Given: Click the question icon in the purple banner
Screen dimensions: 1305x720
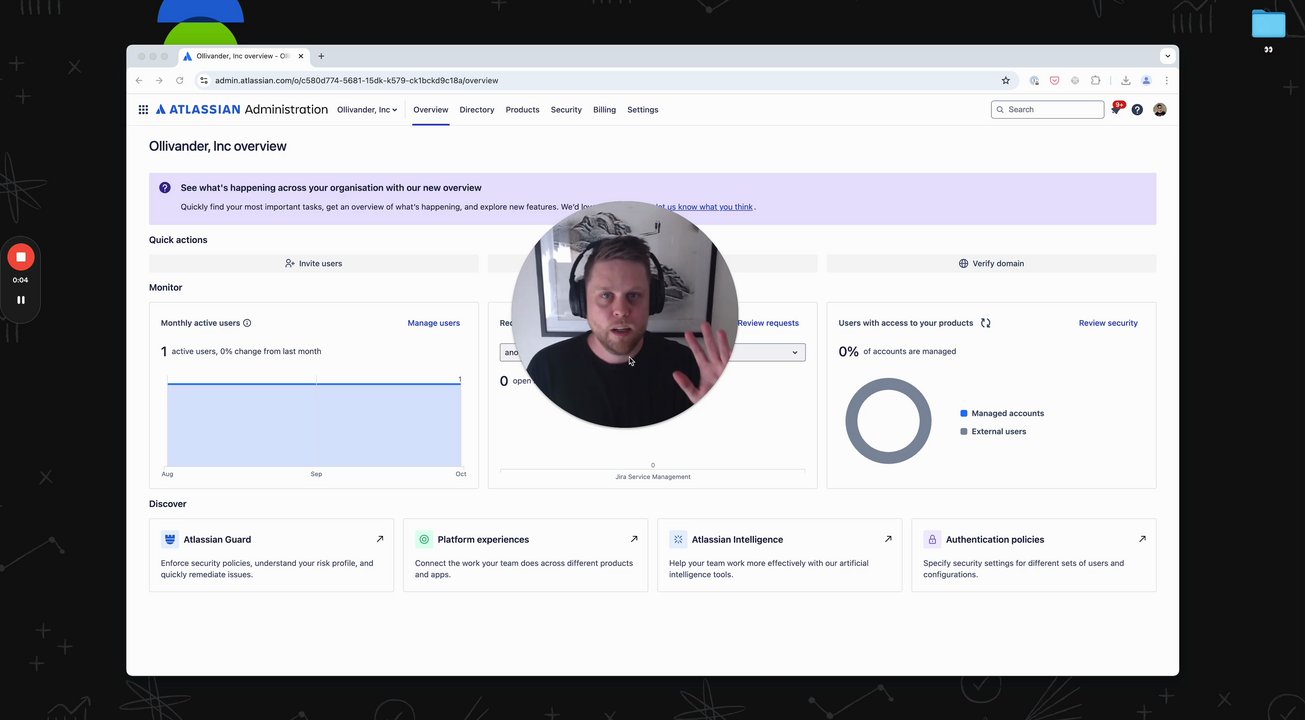Looking at the screenshot, I should click(x=165, y=187).
